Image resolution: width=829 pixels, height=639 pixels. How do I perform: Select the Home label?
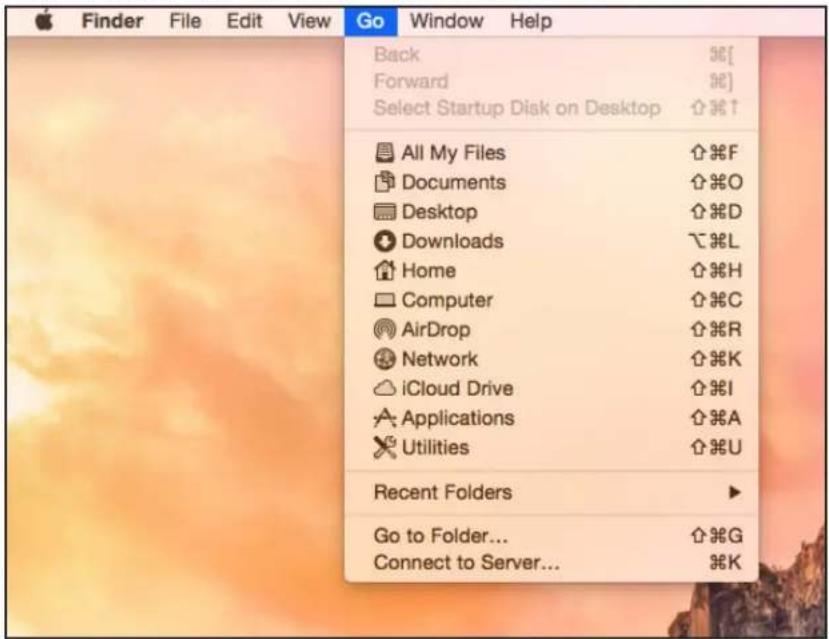click(x=429, y=271)
